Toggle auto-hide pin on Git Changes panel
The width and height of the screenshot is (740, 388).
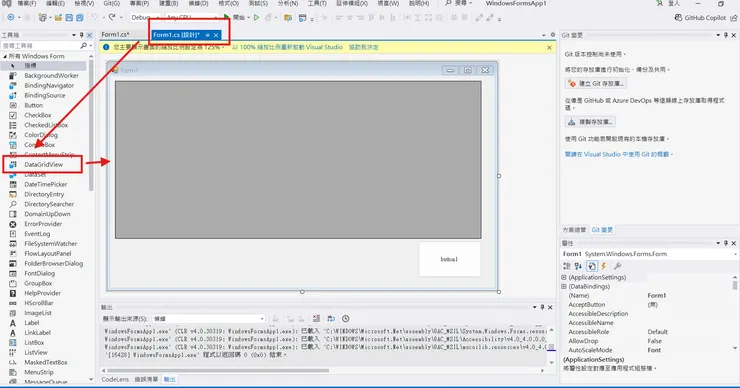coord(726,35)
